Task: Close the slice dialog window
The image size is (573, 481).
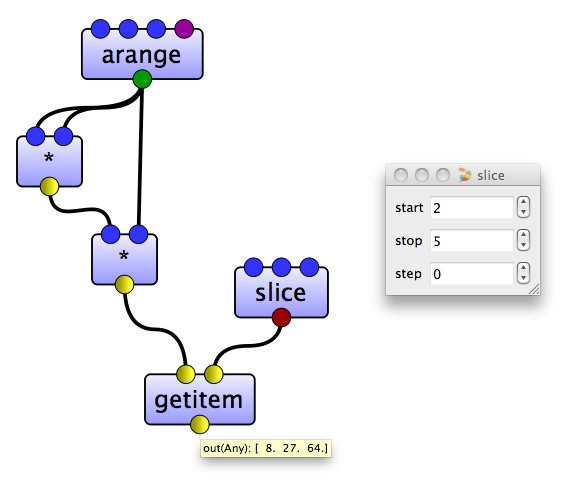Action: (x=401, y=175)
